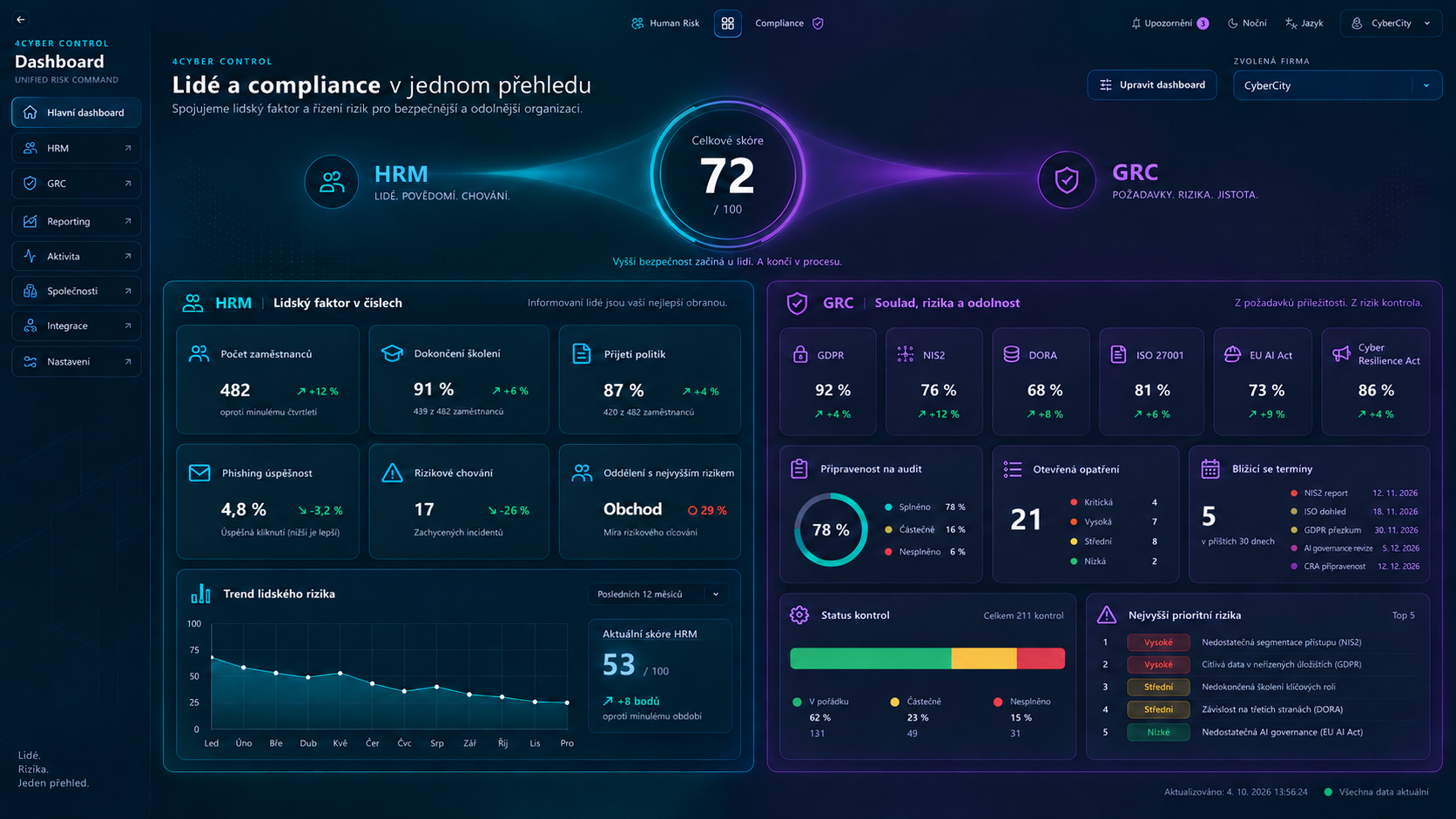This screenshot has height=819, width=1456.
Task: Open the Jazyk language selector
Action: click(1304, 23)
